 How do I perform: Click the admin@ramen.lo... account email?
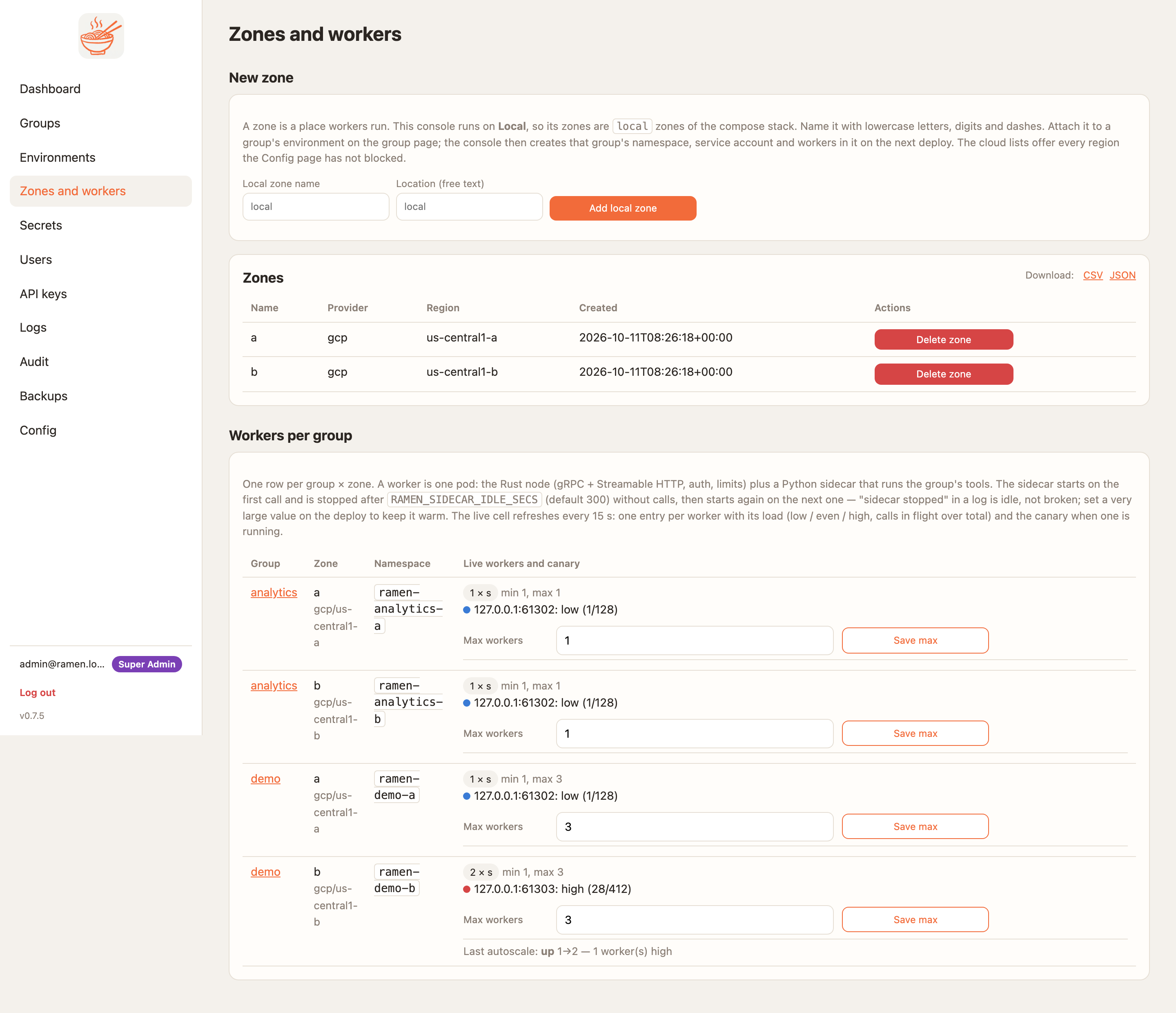click(62, 664)
